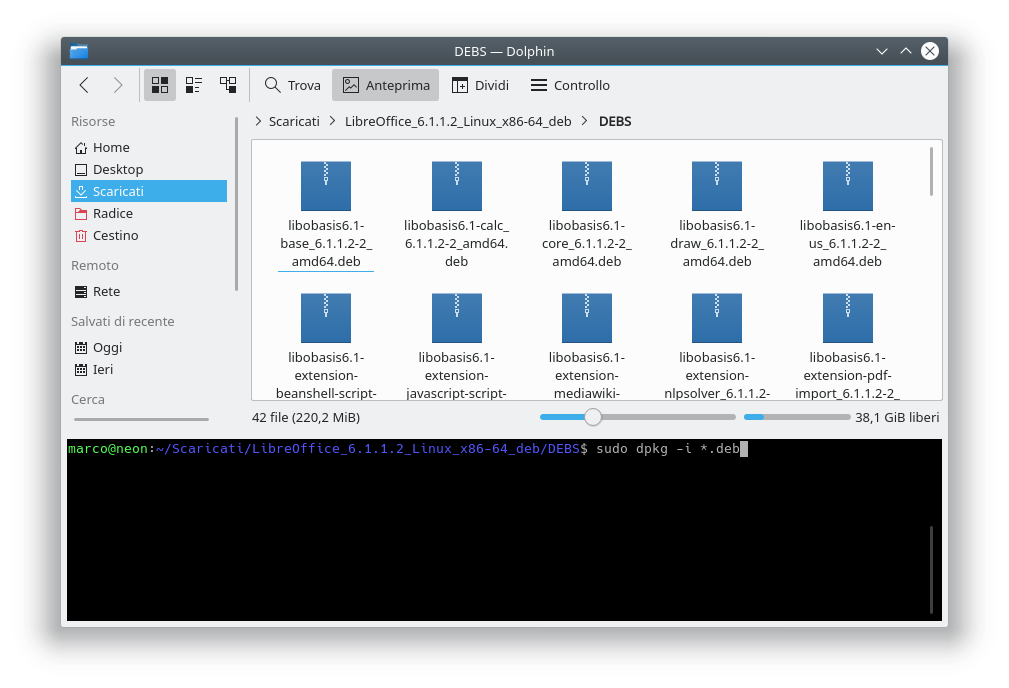This screenshot has height=688, width=1009.
Task: Click libobasis6.1-calc_6.1.1.2-2_amd64.deb file name
Action: [x=457, y=244]
